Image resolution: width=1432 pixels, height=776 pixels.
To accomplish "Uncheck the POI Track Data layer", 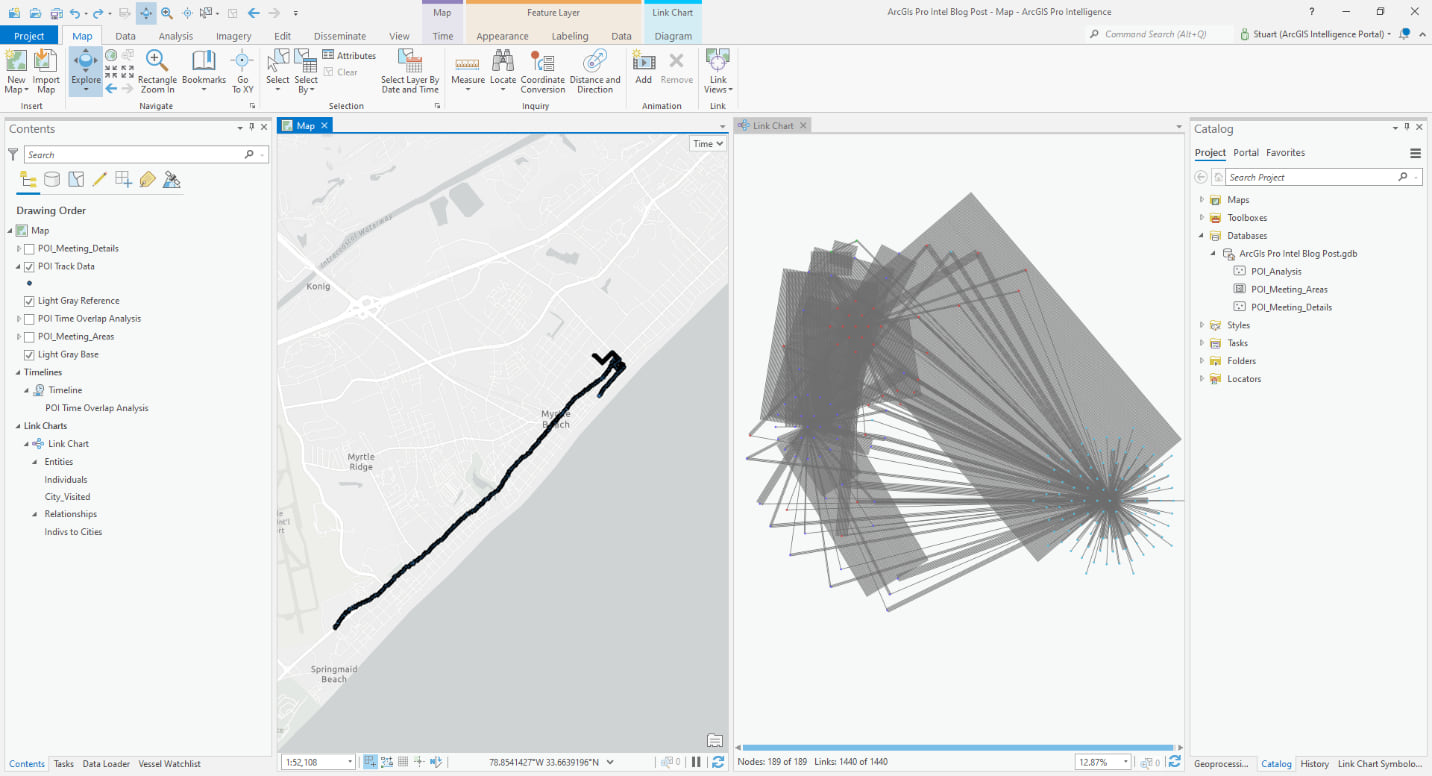I will (28, 266).
